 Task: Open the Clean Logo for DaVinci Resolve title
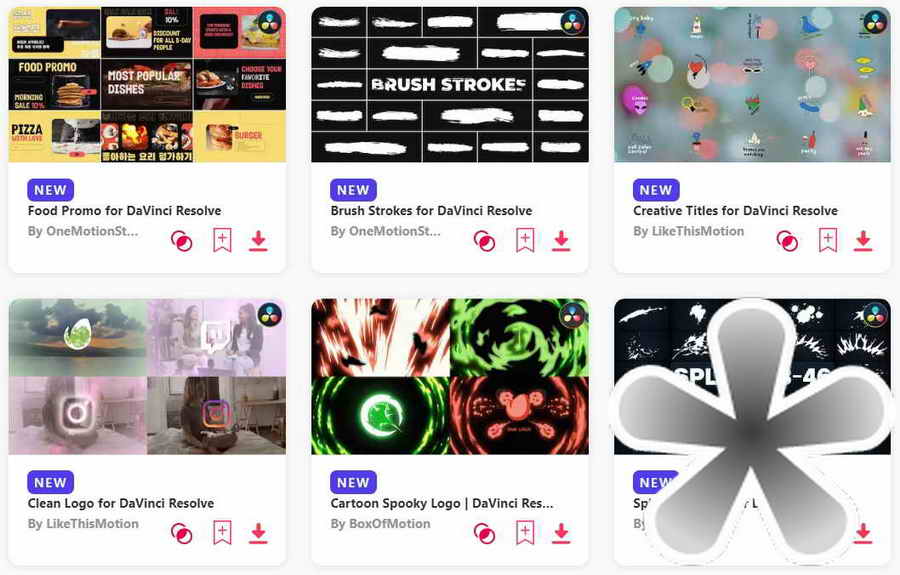121,503
